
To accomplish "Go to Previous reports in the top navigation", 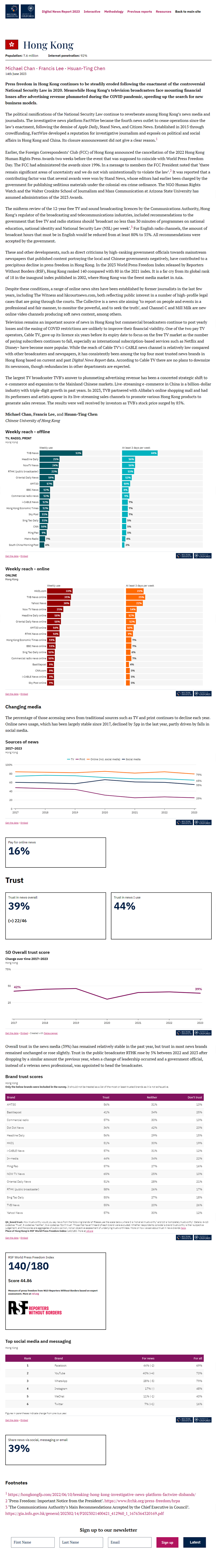I will (x=139, y=12).
